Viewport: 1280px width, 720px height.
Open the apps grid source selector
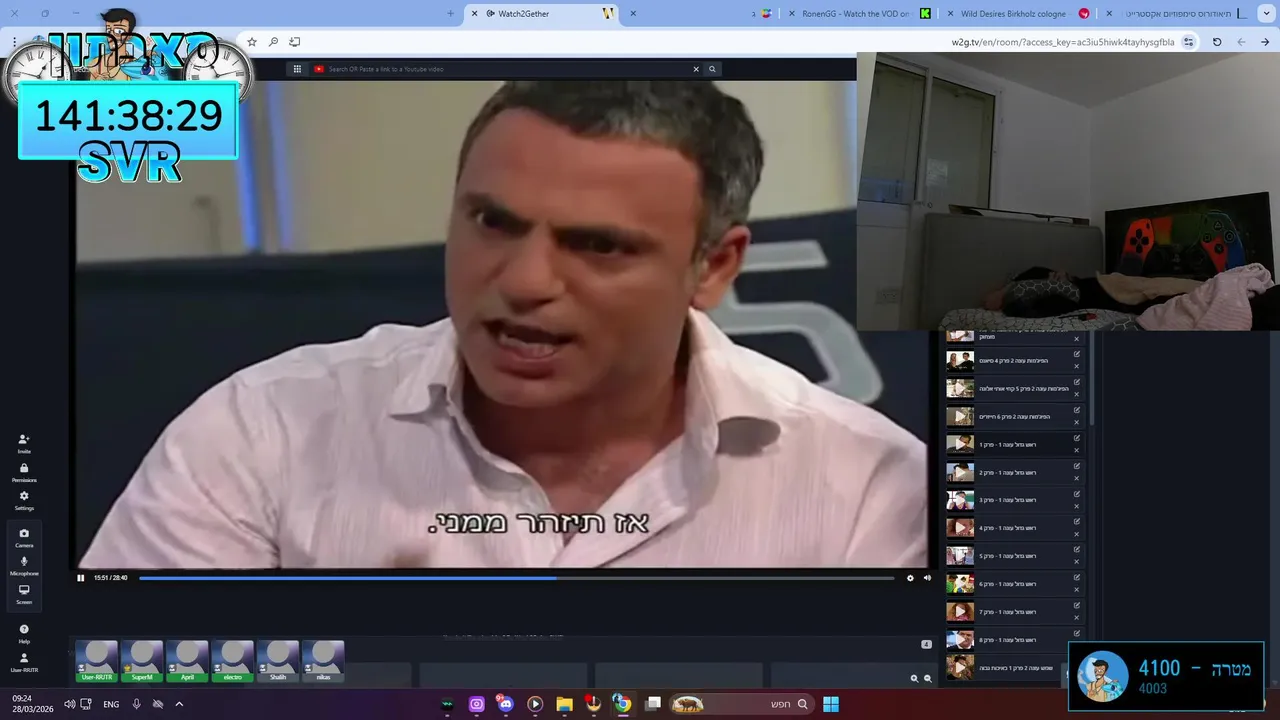[x=297, y=69]
